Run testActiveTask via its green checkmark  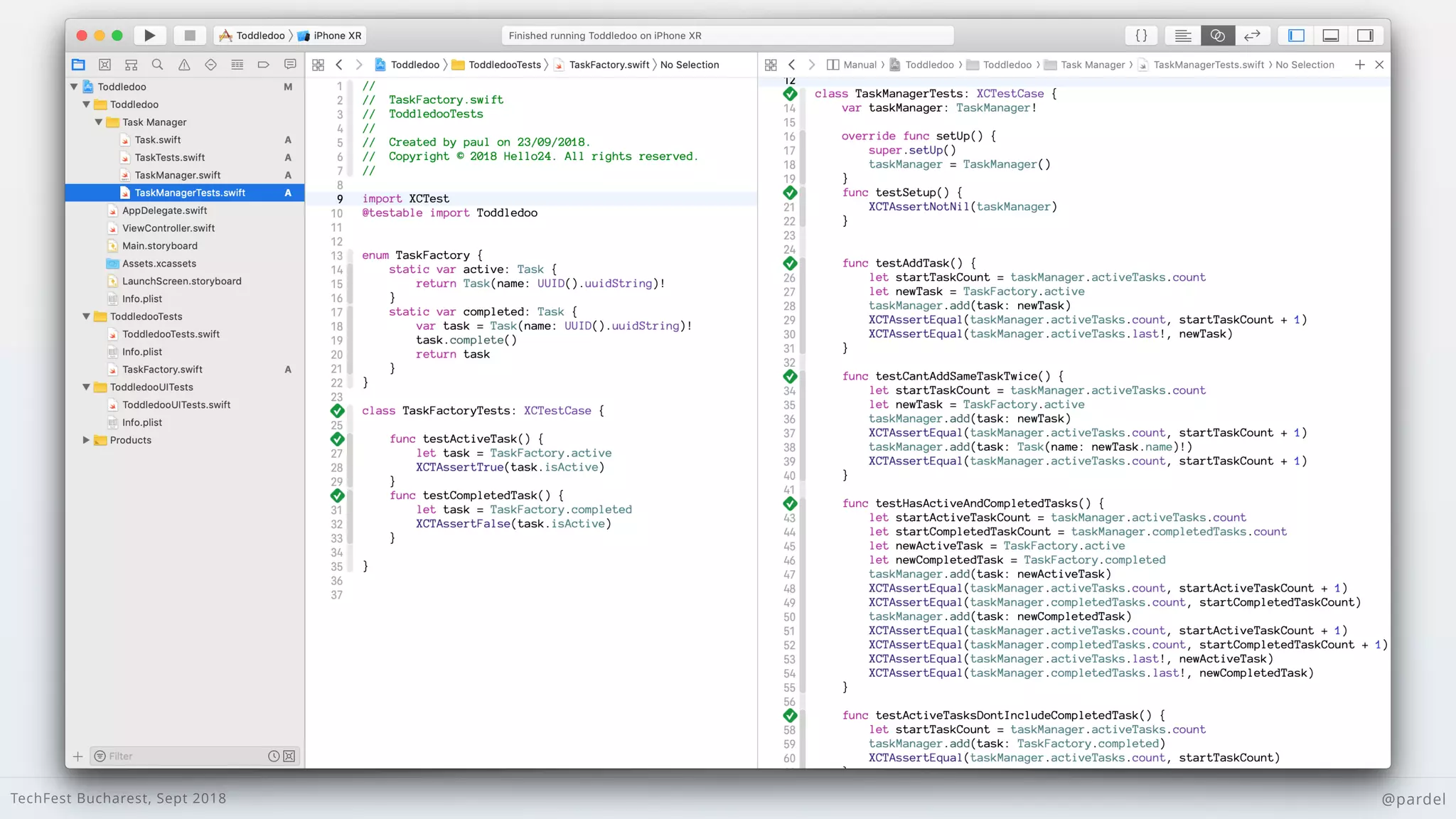coord(338,439)
